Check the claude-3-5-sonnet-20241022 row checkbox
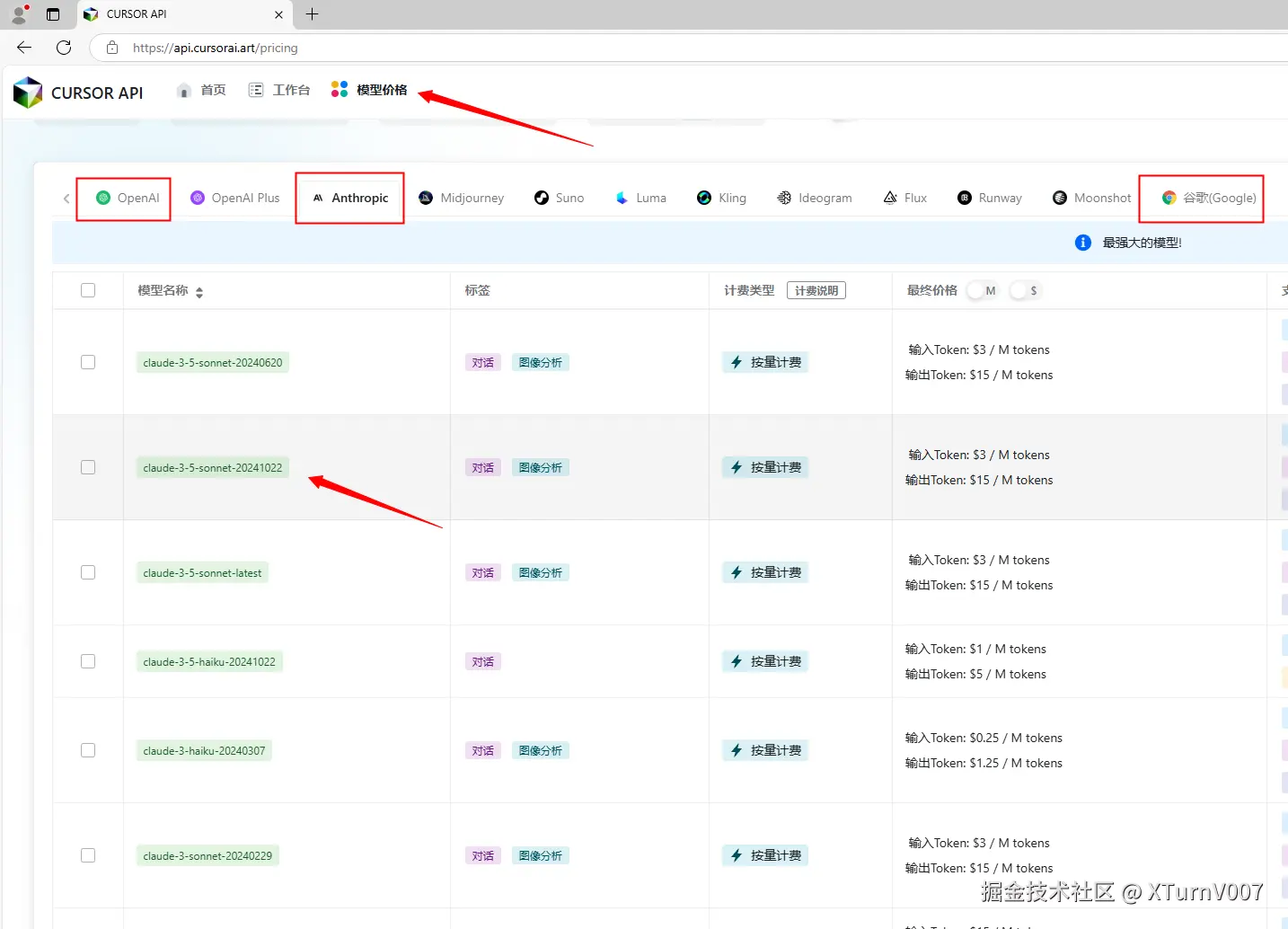 88,467
